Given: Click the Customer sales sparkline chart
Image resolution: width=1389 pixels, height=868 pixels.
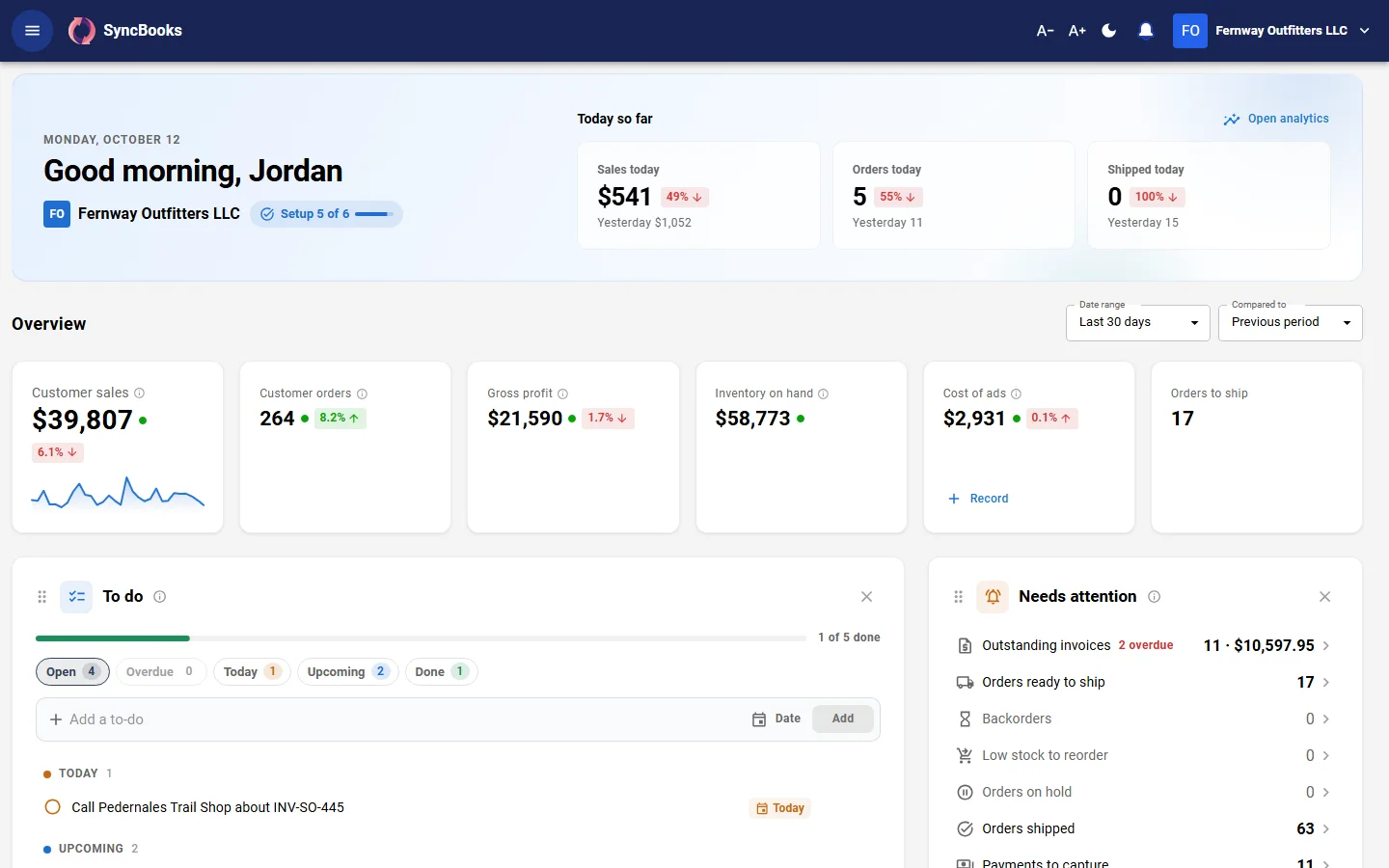Looking at the screenshot, I should click(118, 493).
